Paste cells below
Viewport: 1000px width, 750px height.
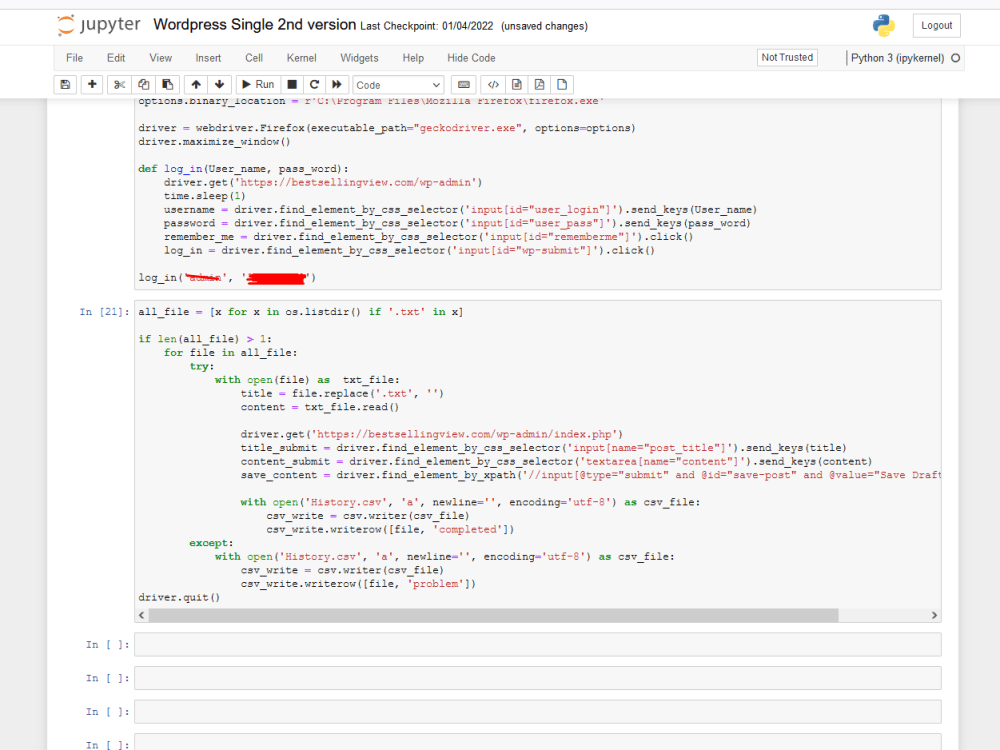click(167, 84)
